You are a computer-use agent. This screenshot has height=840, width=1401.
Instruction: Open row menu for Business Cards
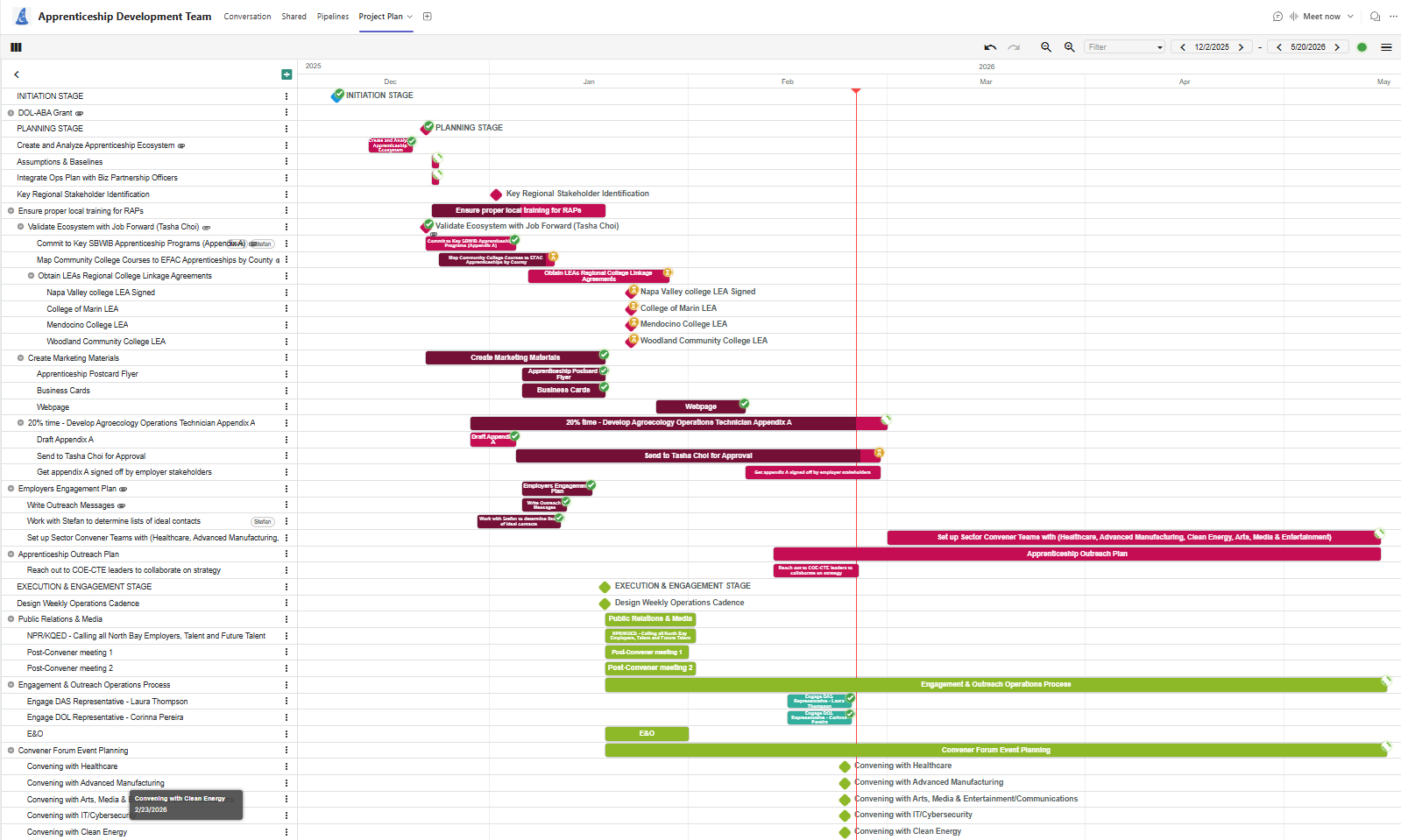pos(287,390)
